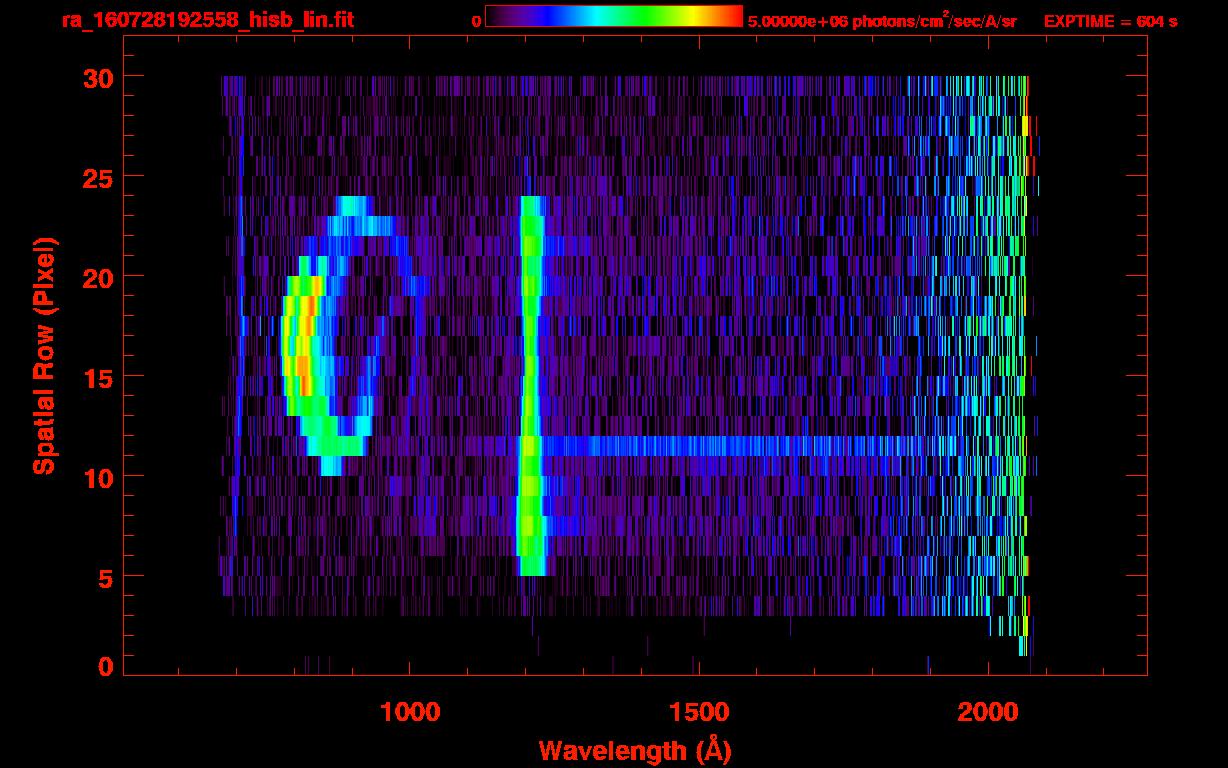Click the EXPTIME = 604 s label

pos(1110,21)
